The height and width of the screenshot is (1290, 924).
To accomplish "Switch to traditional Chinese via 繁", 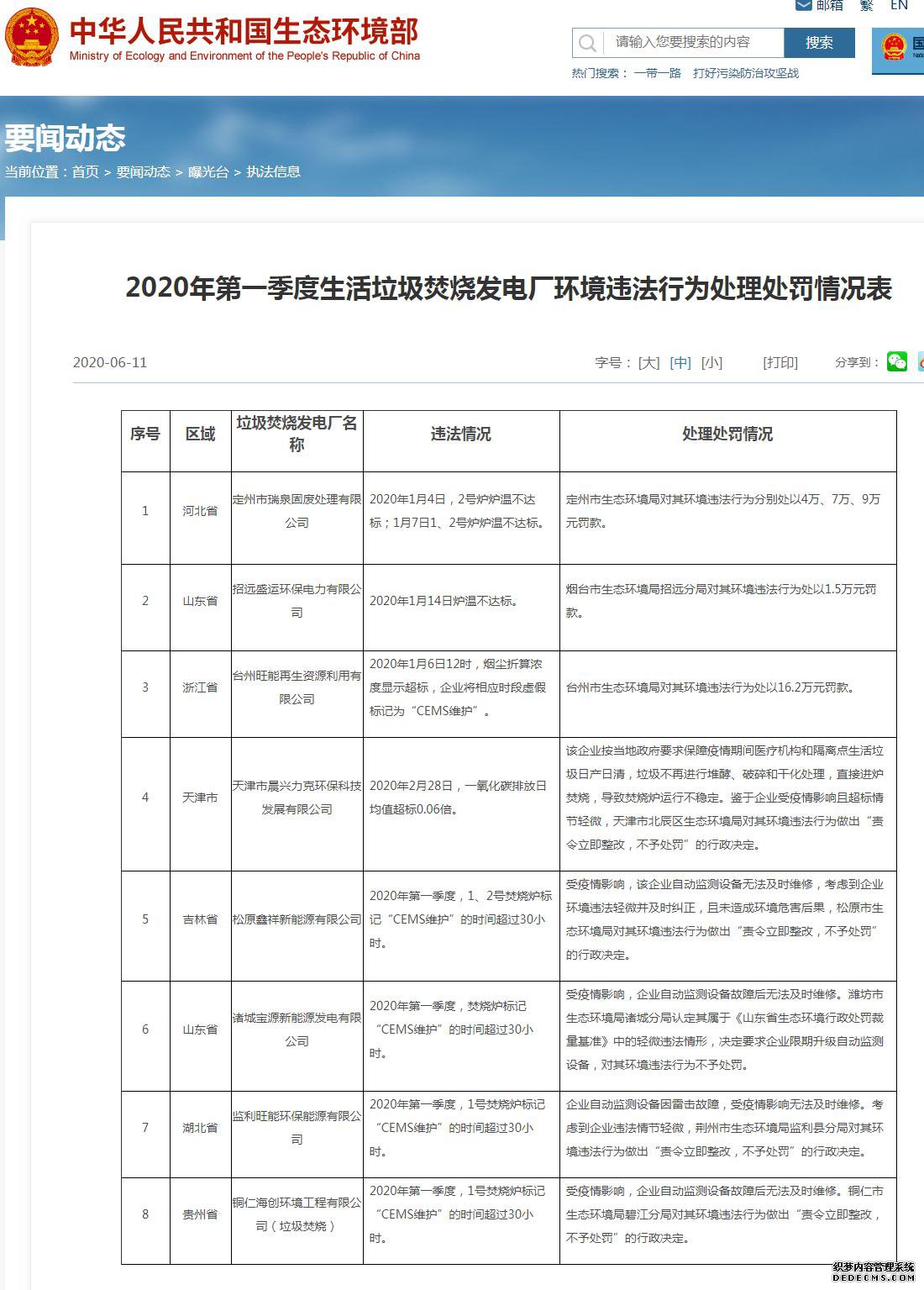I will point(866,6).
